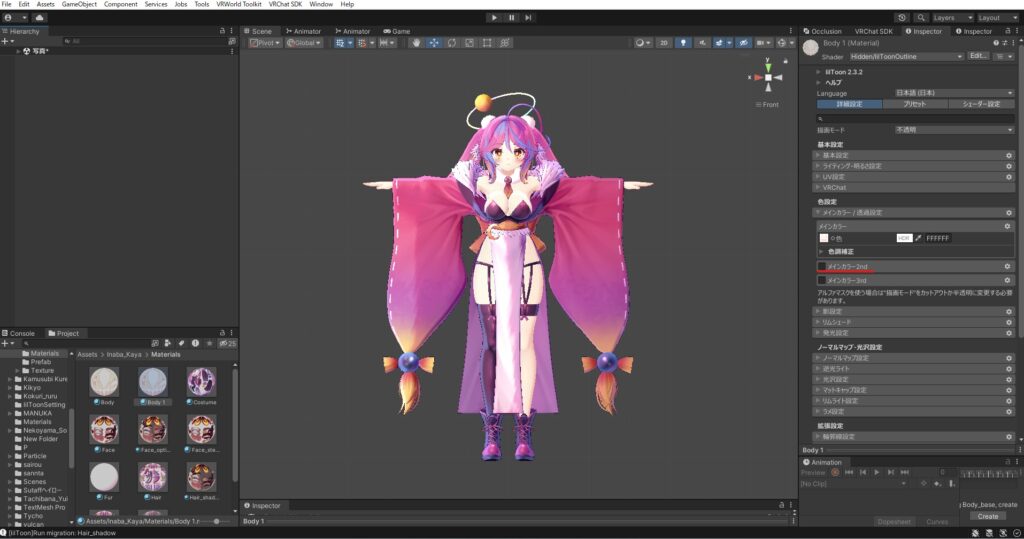
Task: Open the VRChat SDK menu
Action: click(285, 4)
